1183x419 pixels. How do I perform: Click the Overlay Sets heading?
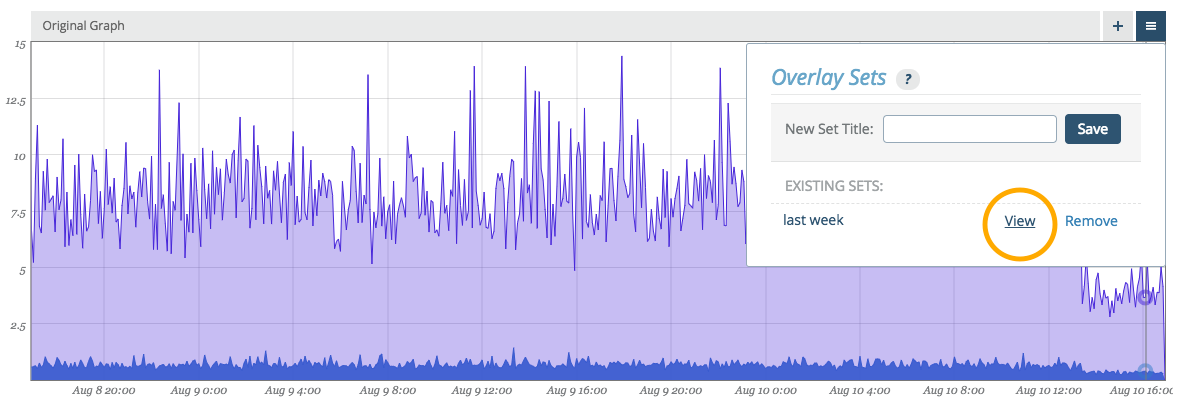(828, 78)
